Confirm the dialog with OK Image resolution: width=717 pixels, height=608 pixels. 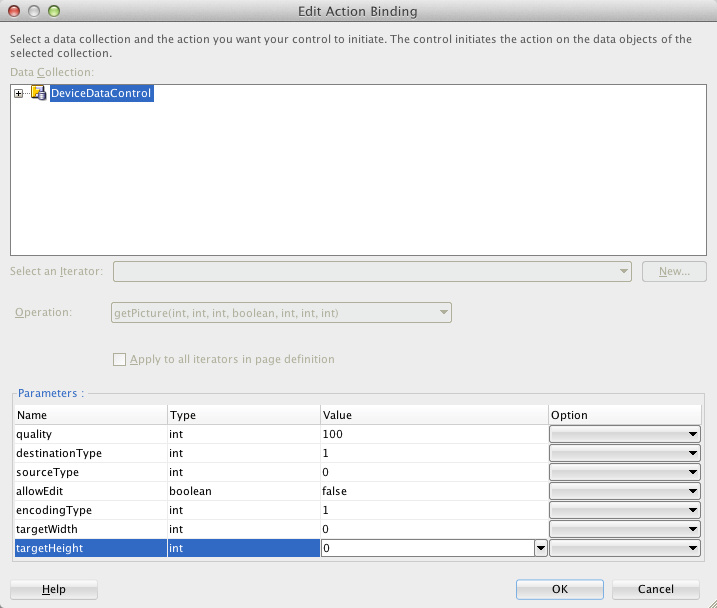[x=560, y=590]
